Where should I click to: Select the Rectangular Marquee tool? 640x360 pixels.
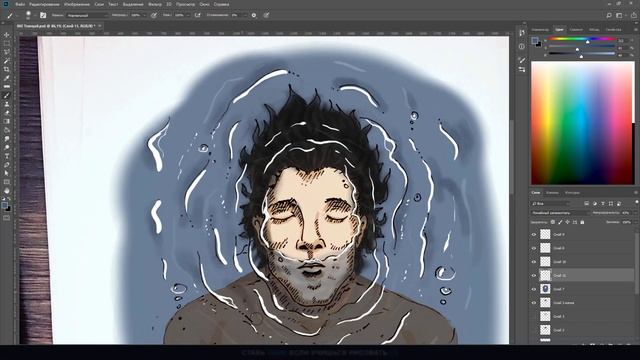pyautogui.click(x=7, y=43)
